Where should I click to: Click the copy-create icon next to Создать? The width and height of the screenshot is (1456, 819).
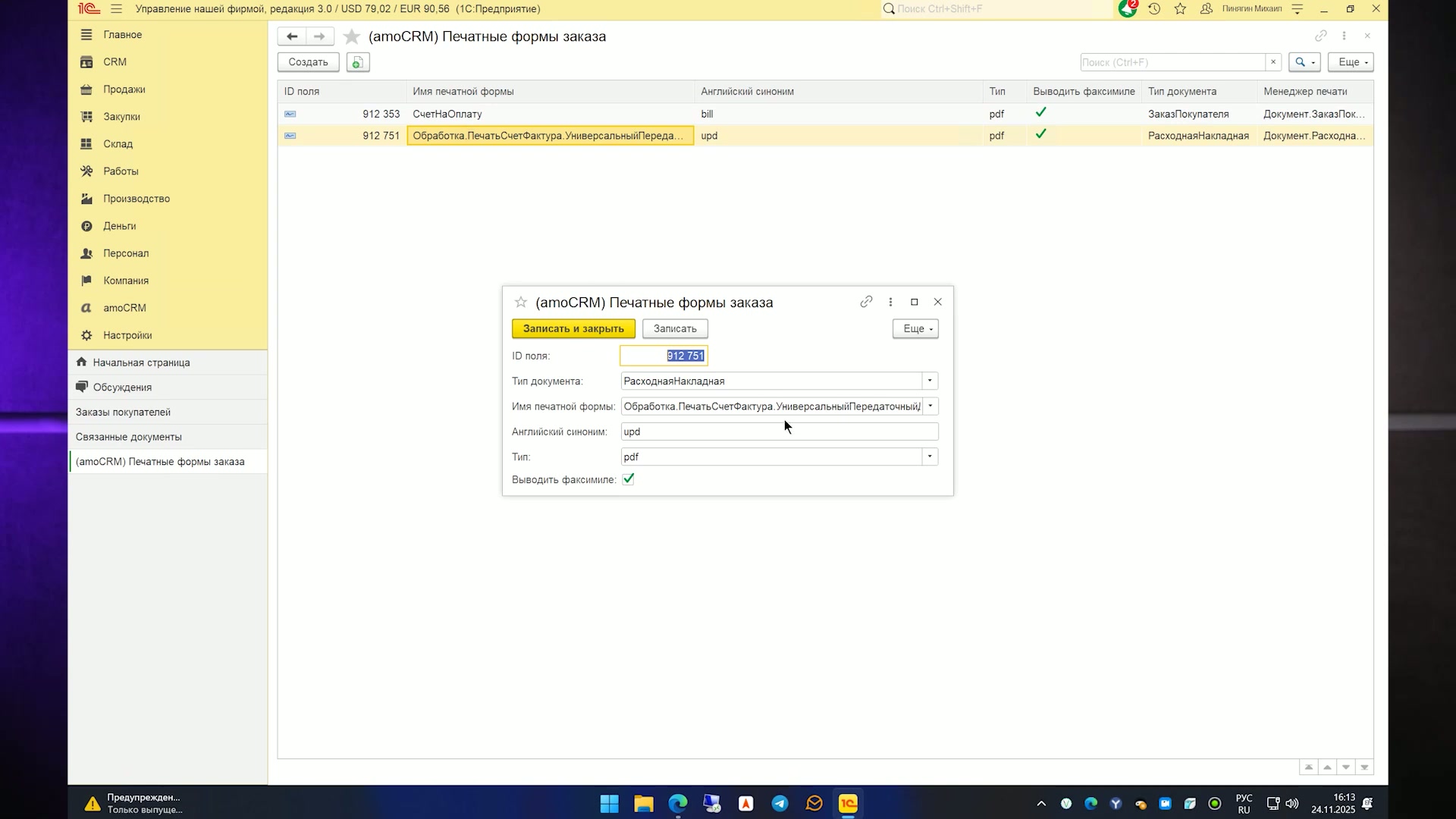click(x=358, y=62)
